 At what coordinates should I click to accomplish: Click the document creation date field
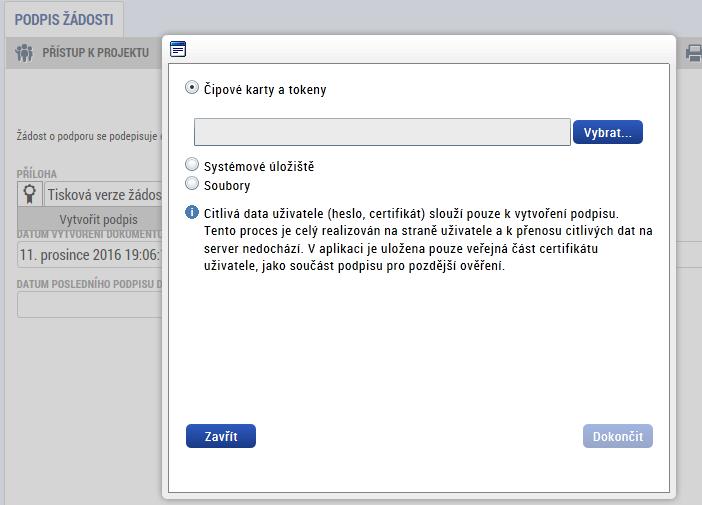[90, 255]
